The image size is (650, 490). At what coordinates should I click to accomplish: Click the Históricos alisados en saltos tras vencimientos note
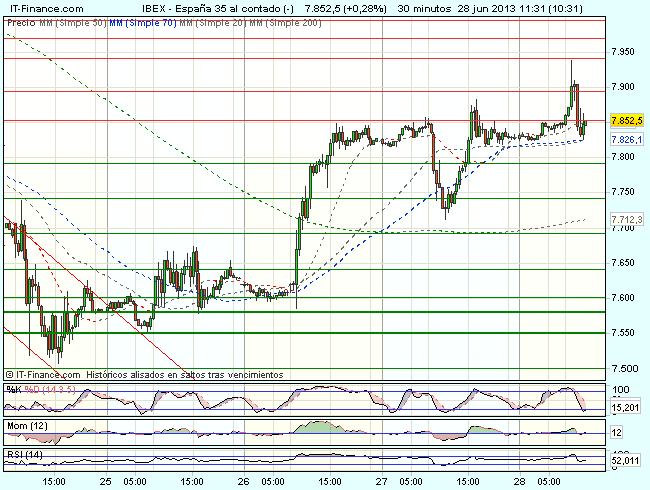pos(185,375)
